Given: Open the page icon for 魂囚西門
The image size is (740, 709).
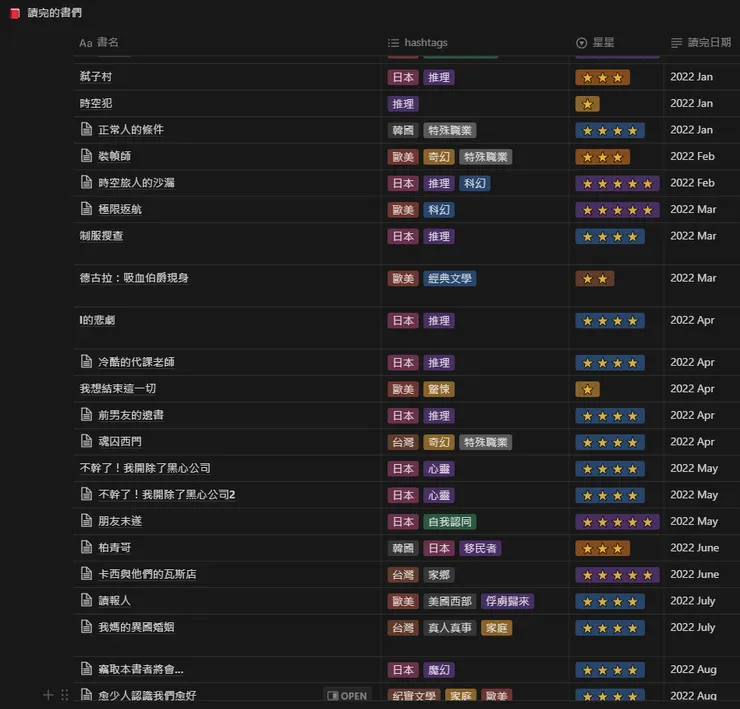Looking at the screenshot, I should click(x=86, y=441).
